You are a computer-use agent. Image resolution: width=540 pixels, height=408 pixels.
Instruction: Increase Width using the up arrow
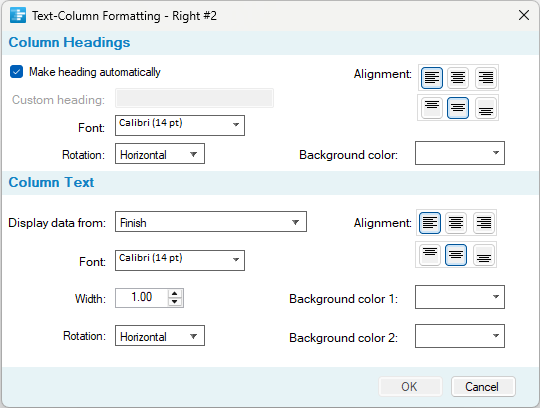coord(175,294)
